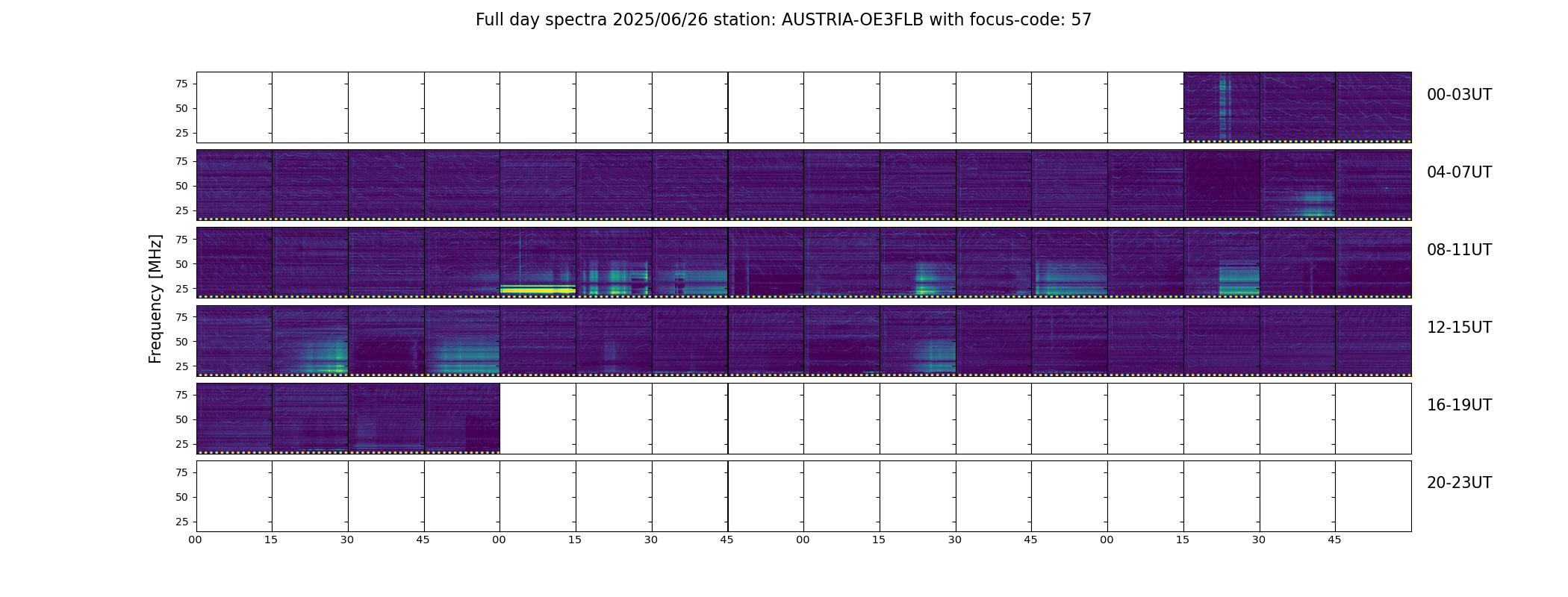Click the green burst near end of 04-07UT row
The image size is (1568, 597).
[1316, 203]
